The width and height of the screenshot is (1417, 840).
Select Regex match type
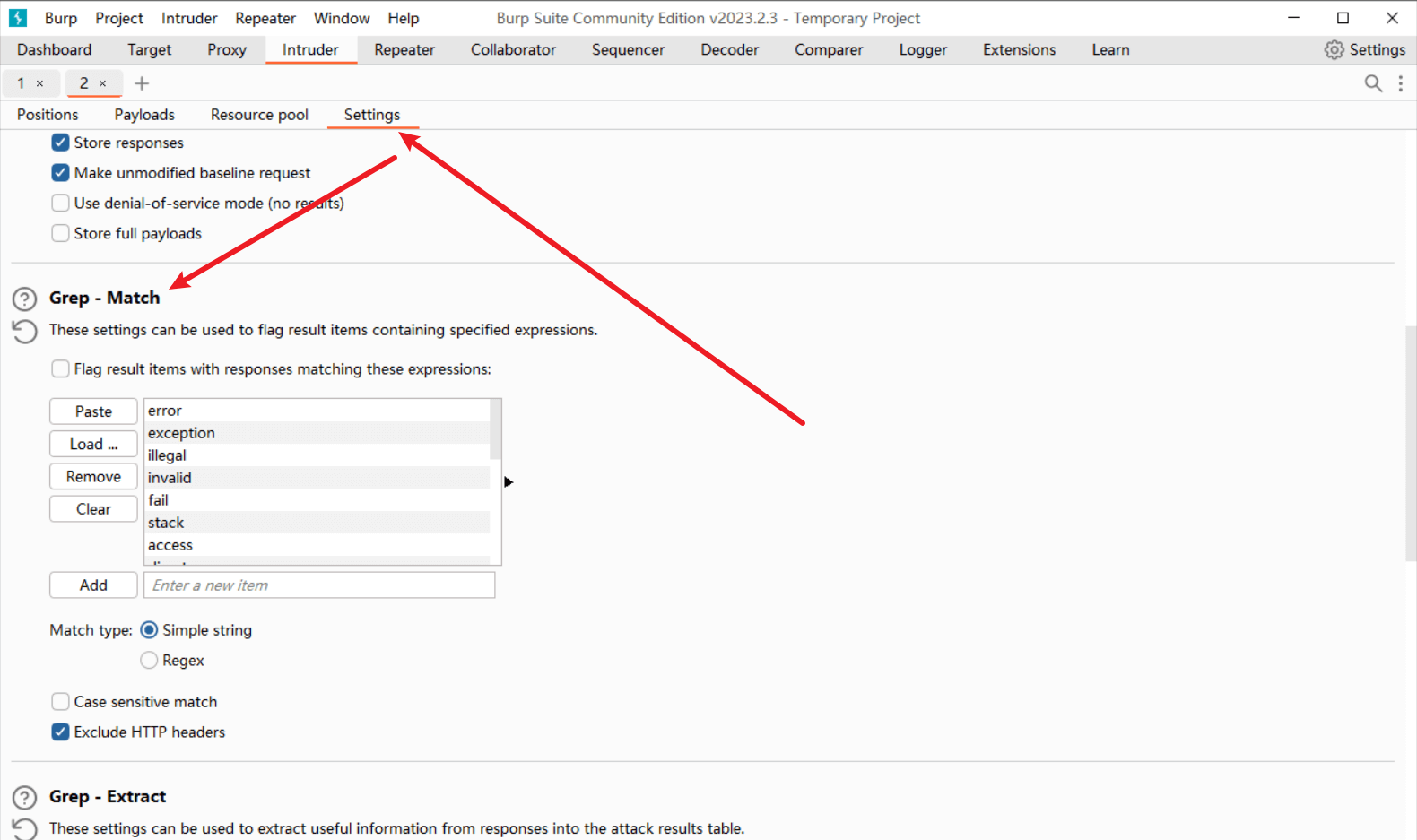click(x=149, y=661)
